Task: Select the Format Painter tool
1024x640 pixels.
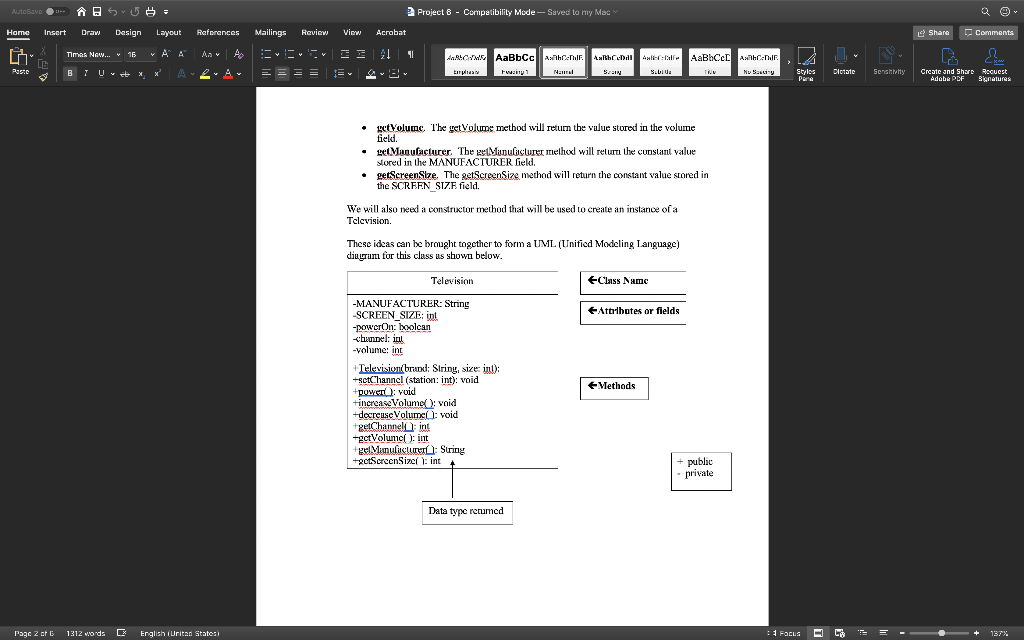Action: (44, 79)
